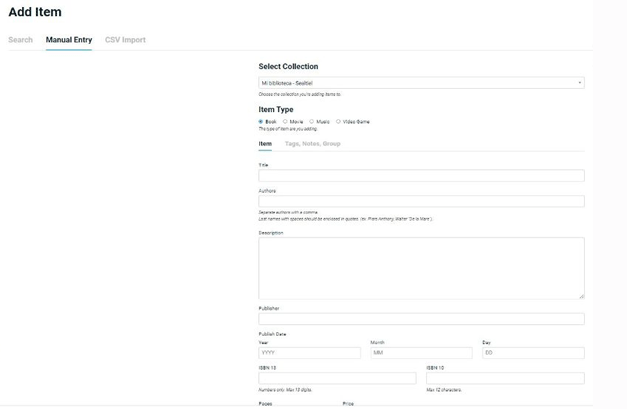Switch to Tags, Notes, Group tab
This screenshot has height=409, width=627.
pyautogui.click(x=312, y=144)
